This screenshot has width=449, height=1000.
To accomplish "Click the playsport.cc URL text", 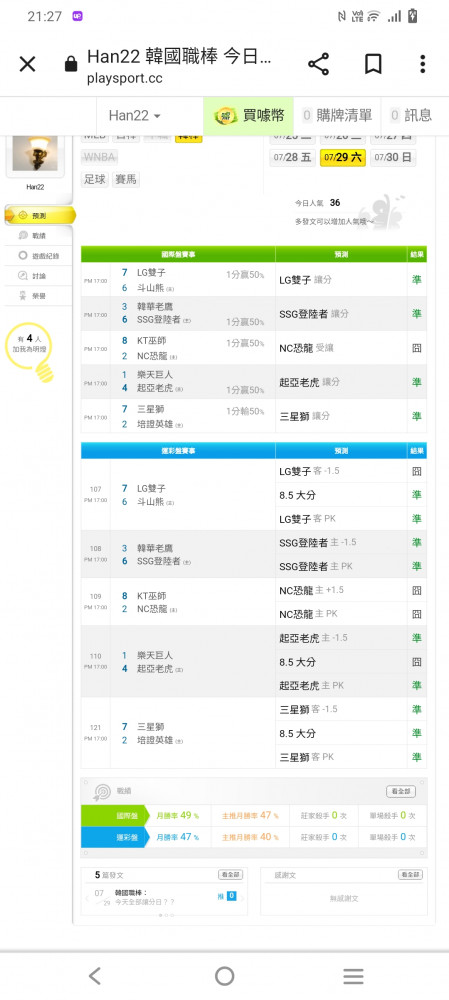I will (124, 80).
